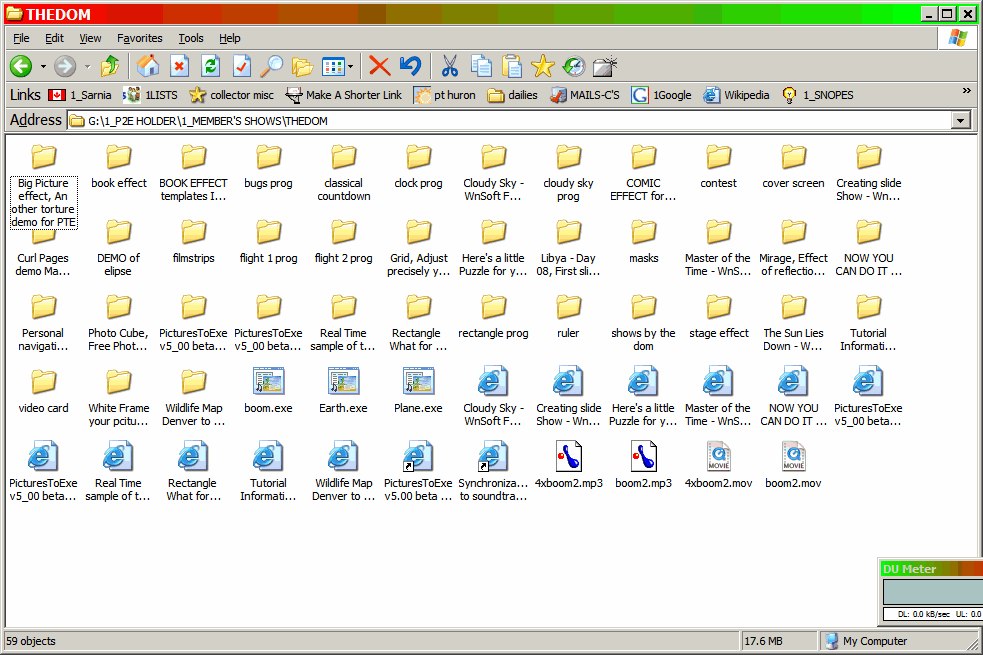Click the scissors Cut icon
The height and width of the screenshot is (655, 983).
tap(449, 67)
